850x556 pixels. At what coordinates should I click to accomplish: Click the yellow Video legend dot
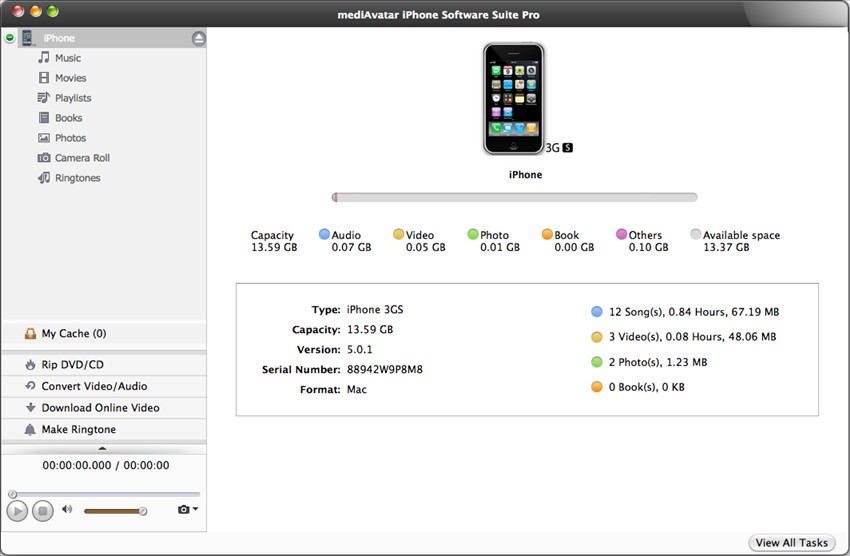pyautogui.click(x=398, y=234)
